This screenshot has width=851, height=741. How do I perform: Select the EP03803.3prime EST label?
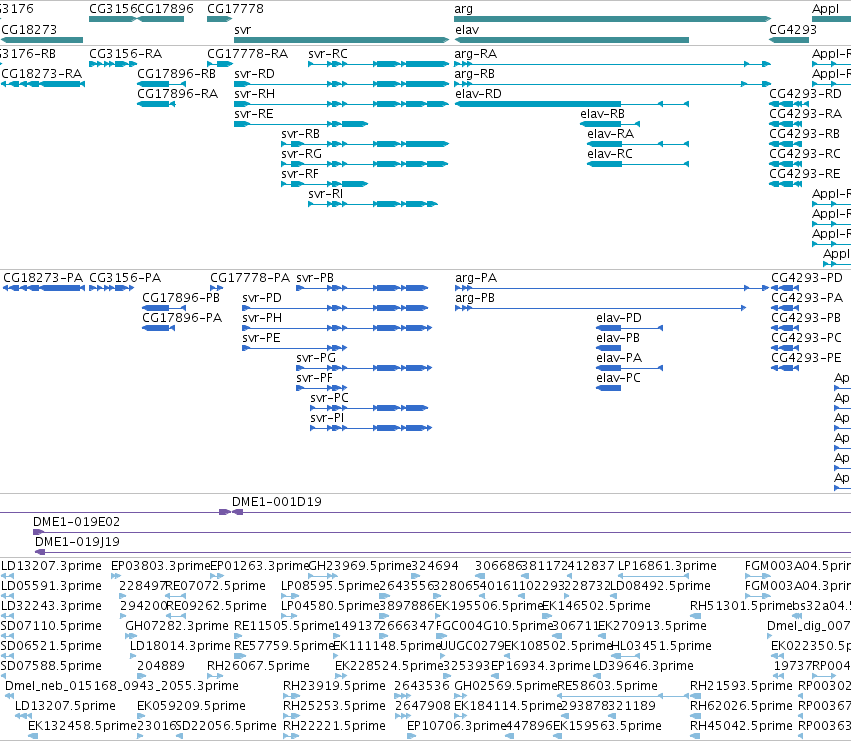160,566
